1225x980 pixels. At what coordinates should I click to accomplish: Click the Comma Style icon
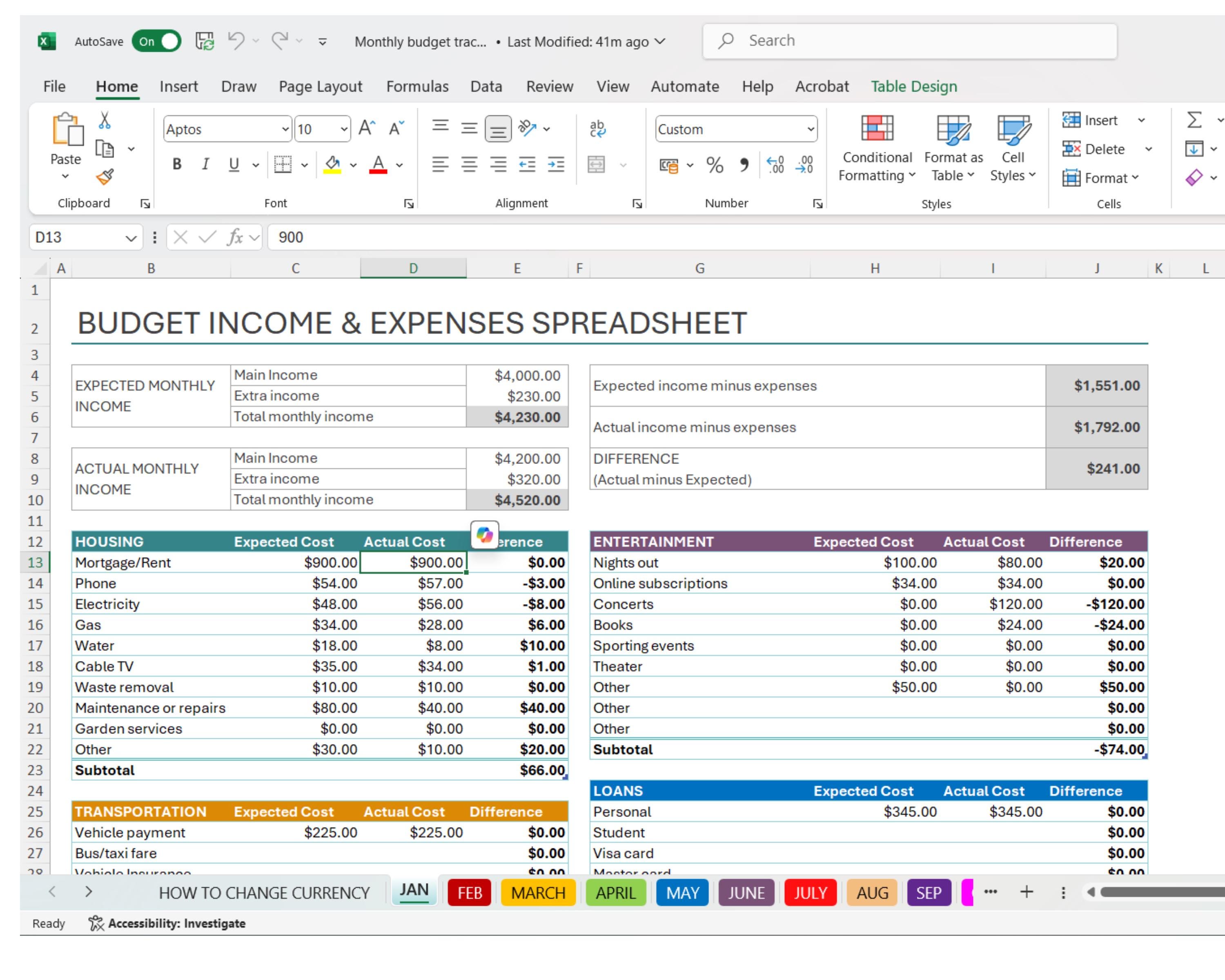744,165
